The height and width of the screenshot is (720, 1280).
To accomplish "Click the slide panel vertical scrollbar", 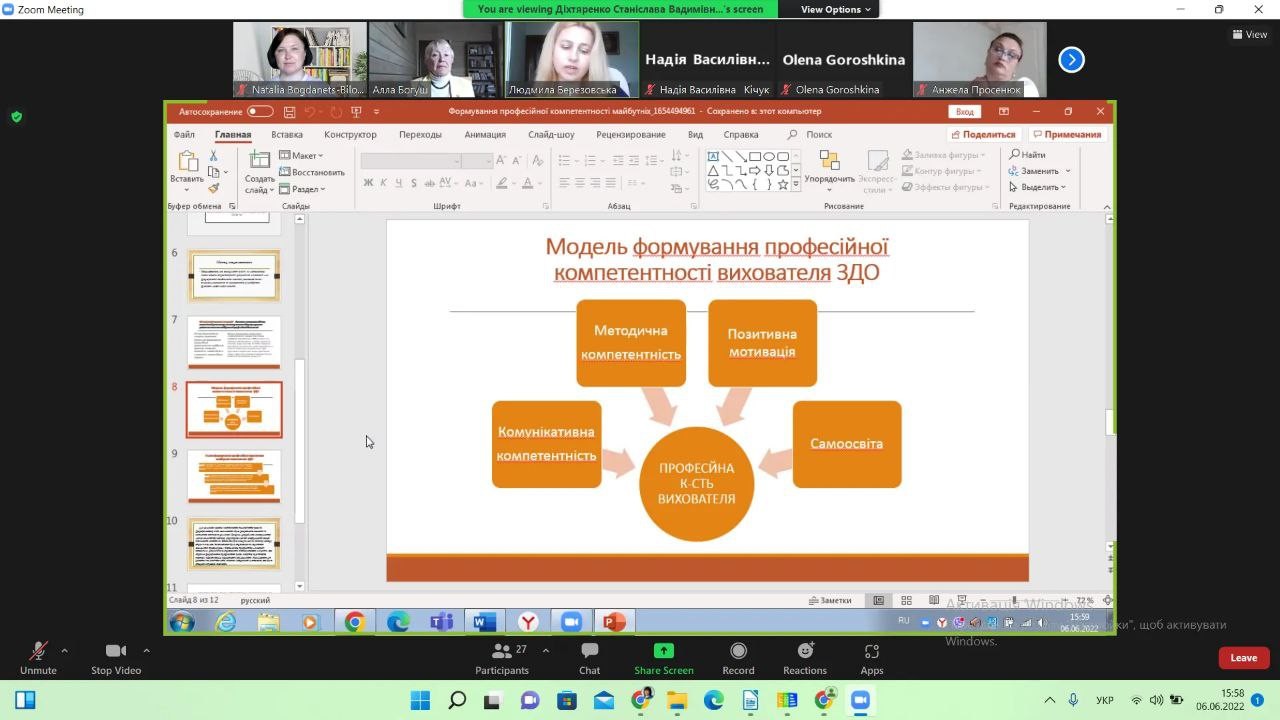I will (299, 440).
